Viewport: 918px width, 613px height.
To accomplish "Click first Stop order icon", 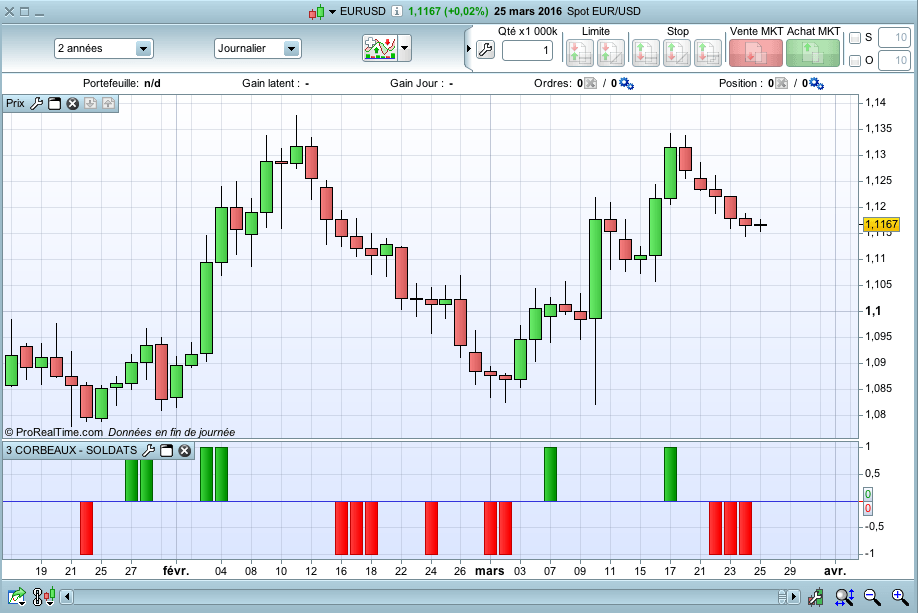I will coord(646,52).
